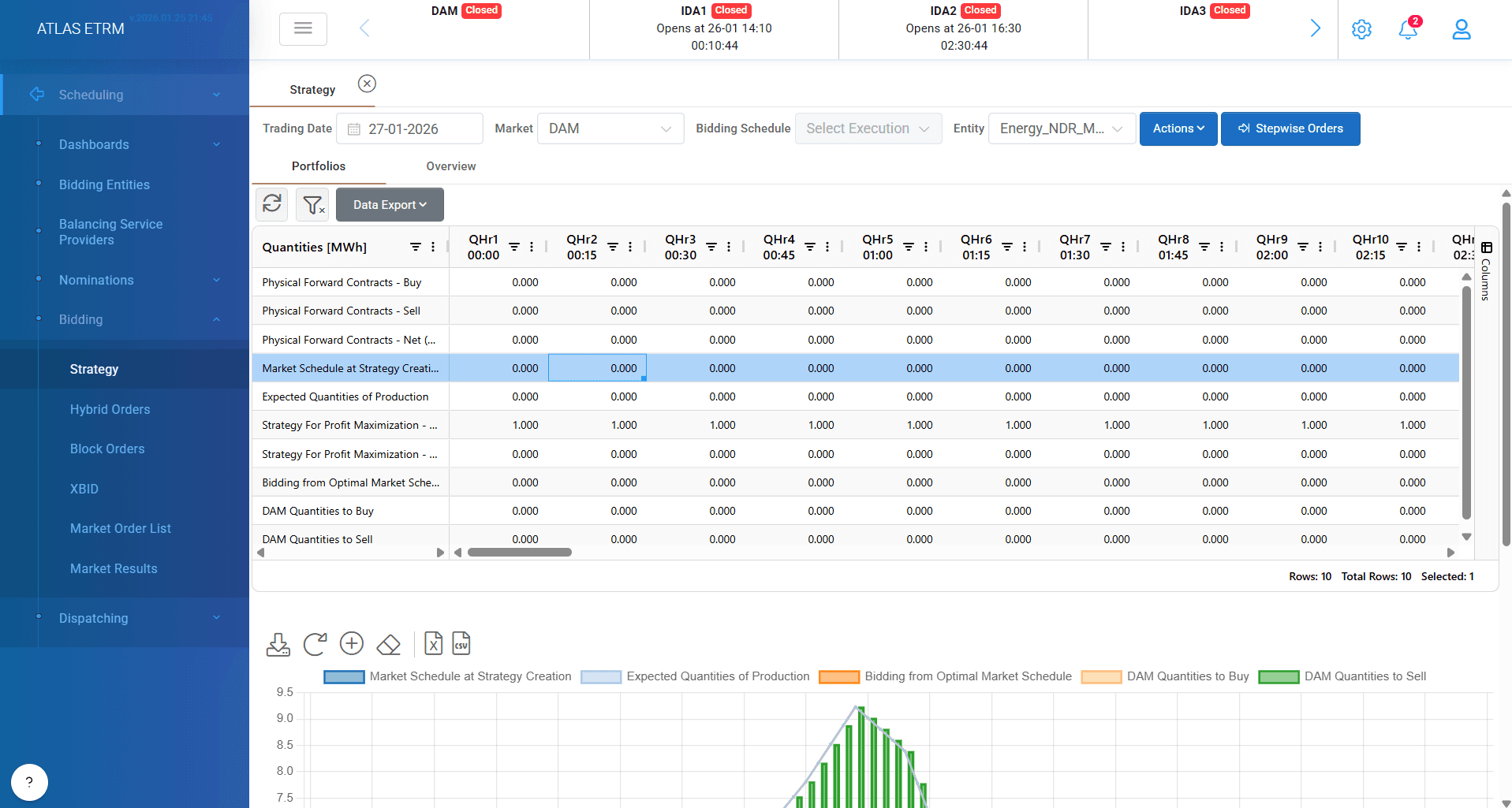Viewport: 1512px width, 808px height.
Task: Switch to the Portfolios tab
Action: (319, 166)
